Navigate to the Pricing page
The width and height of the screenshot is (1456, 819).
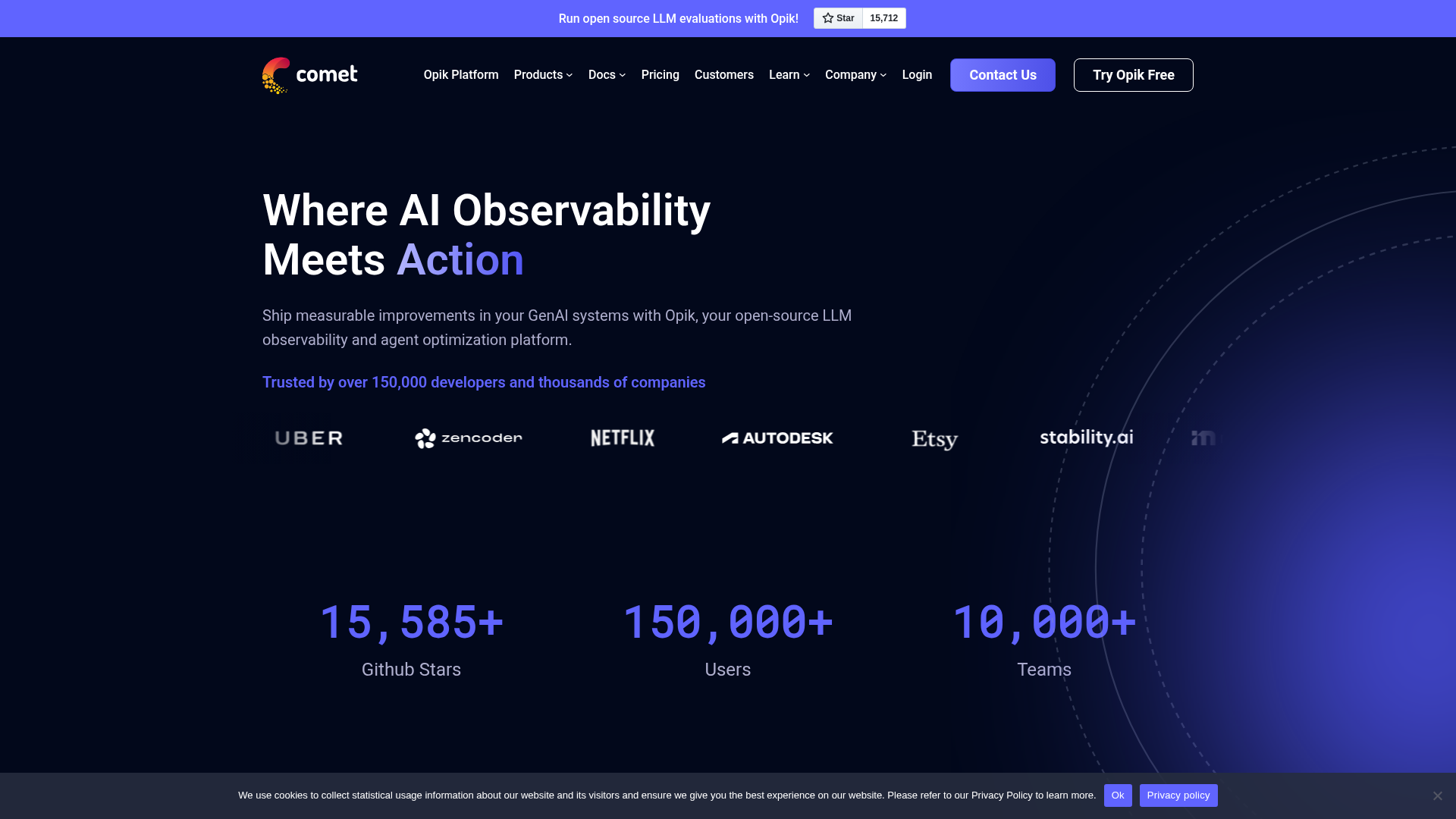coord(660,74)
